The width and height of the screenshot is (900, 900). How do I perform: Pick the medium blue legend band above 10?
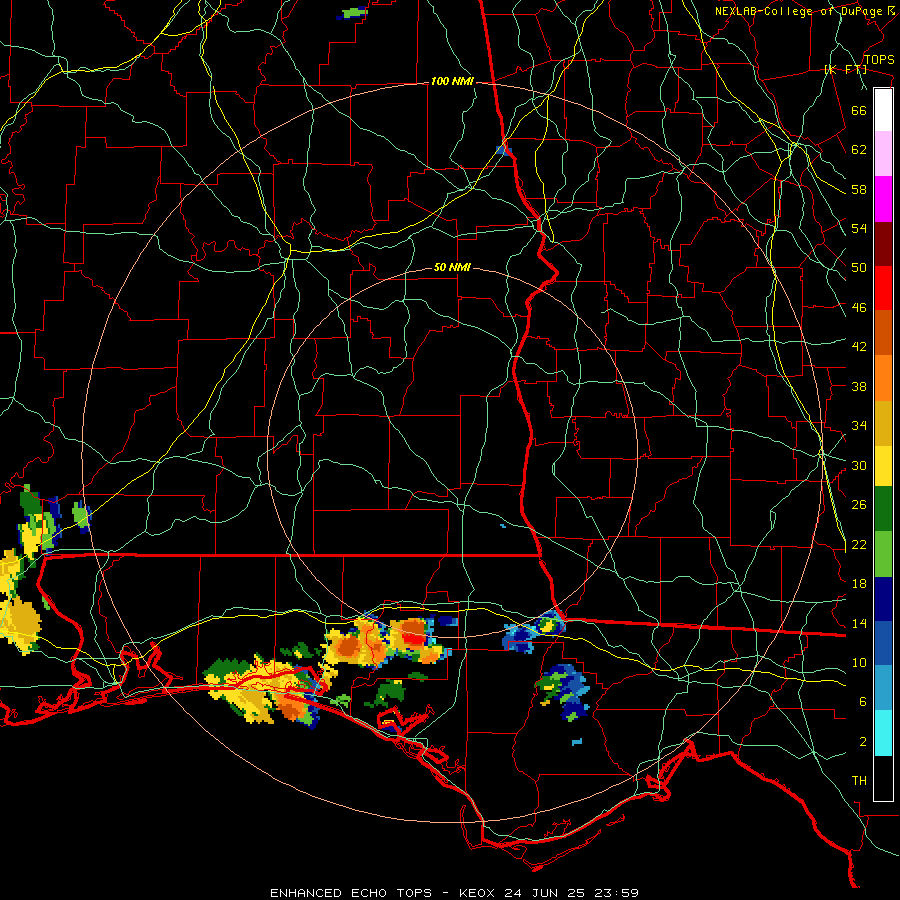click(883, 643)
